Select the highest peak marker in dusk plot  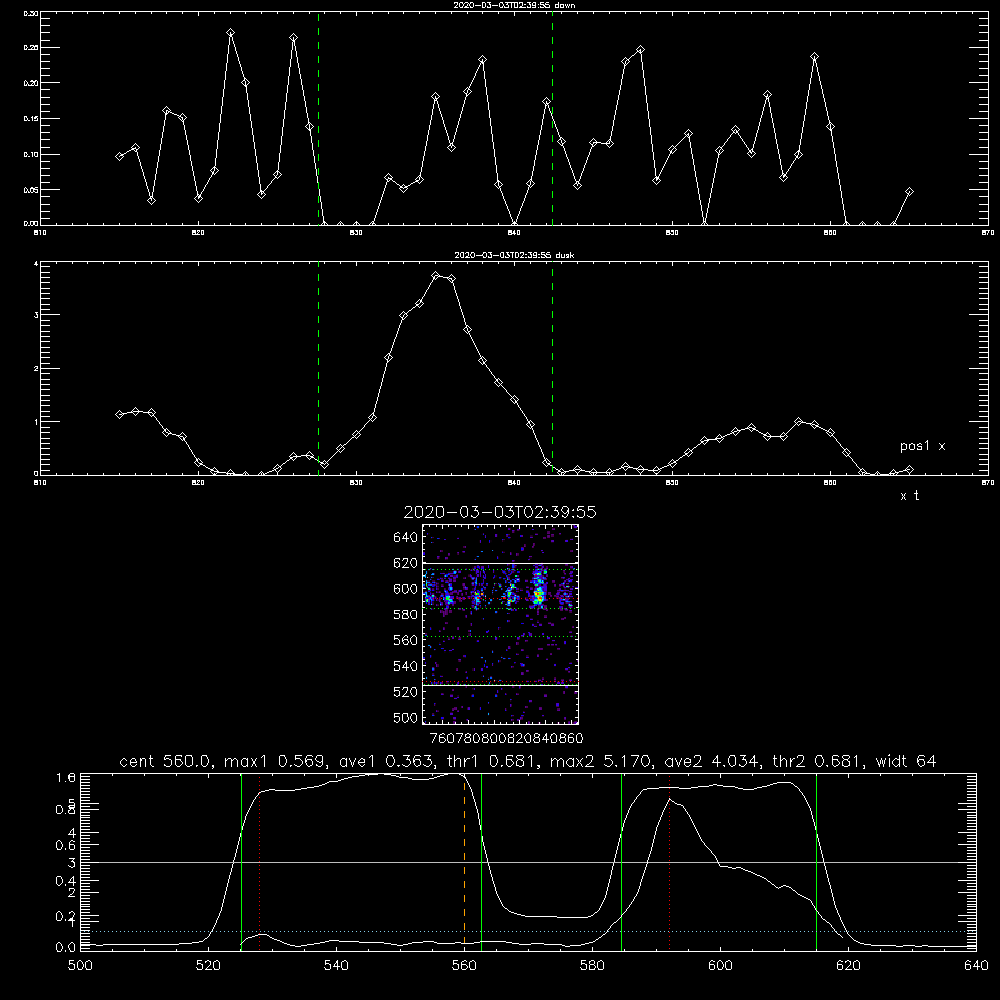point(436,276)
